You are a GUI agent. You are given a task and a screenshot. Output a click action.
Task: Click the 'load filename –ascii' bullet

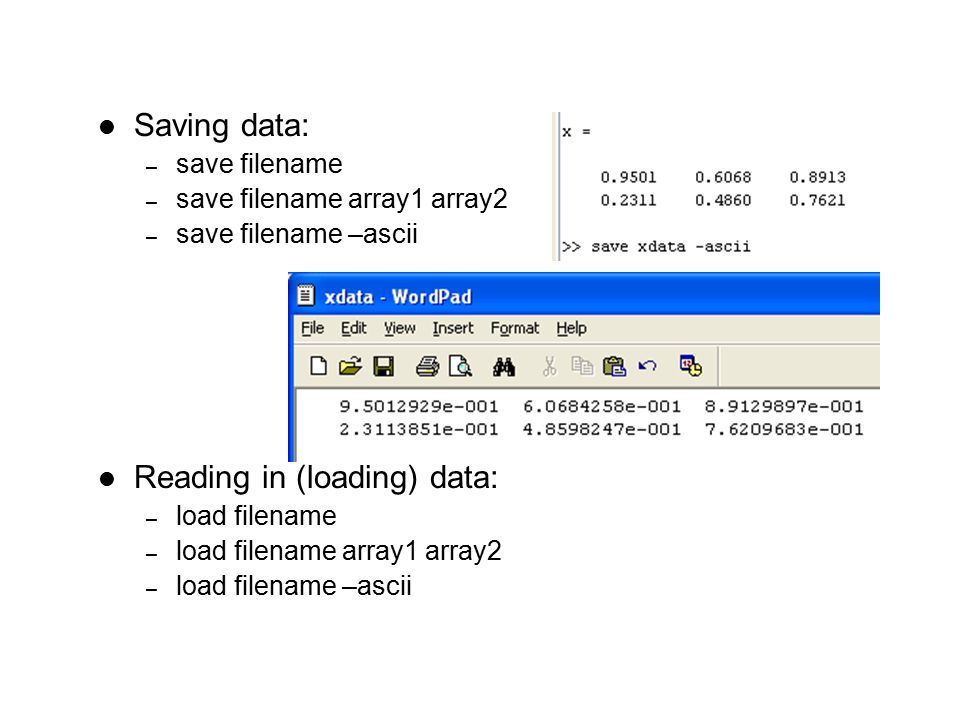coord(294,586)
